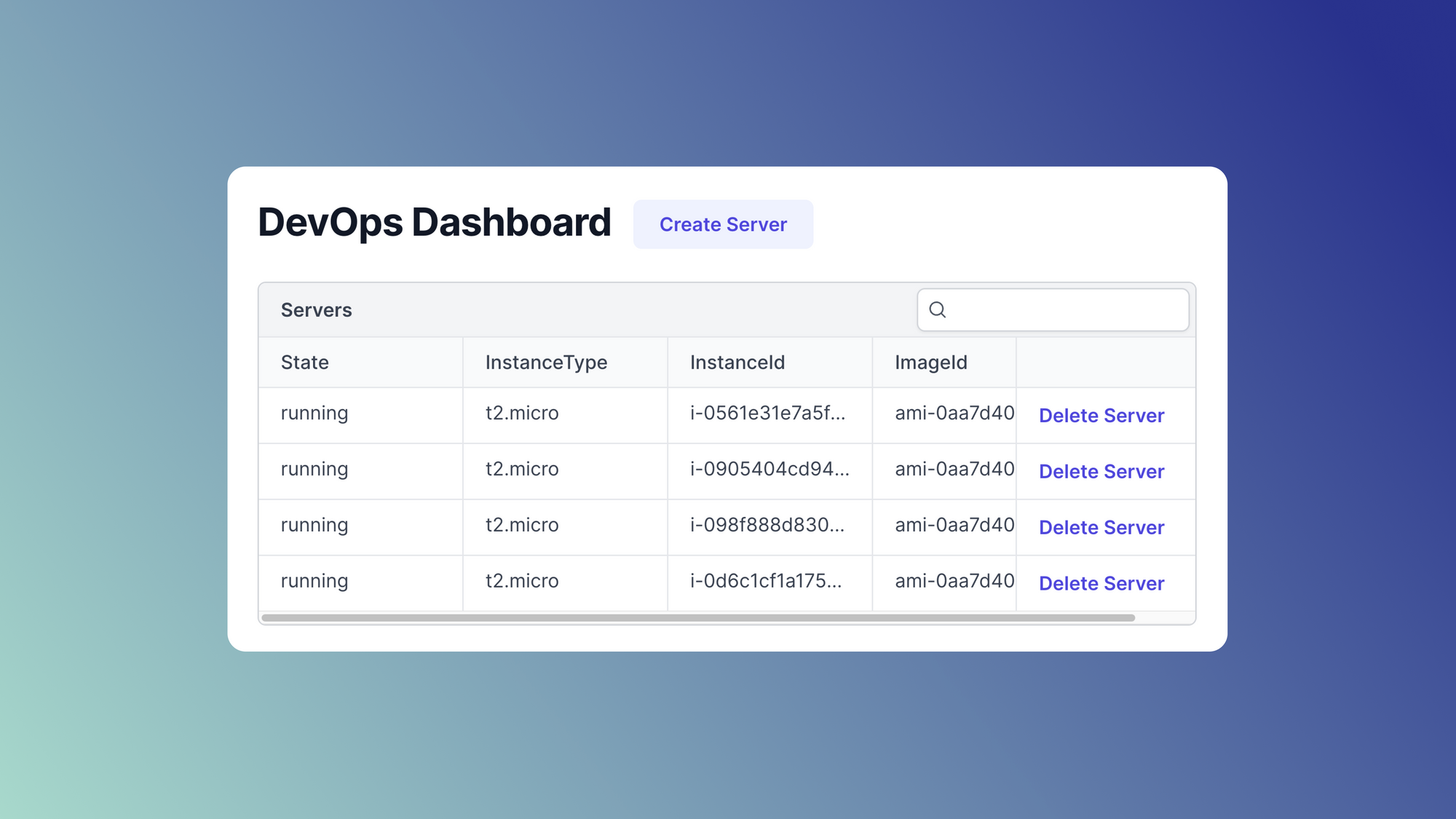Viewport: 1456px width, 819px height.
Task: Click t2.micro in the i-0d6c1cf1a175 row
Action: coord(522,582)
